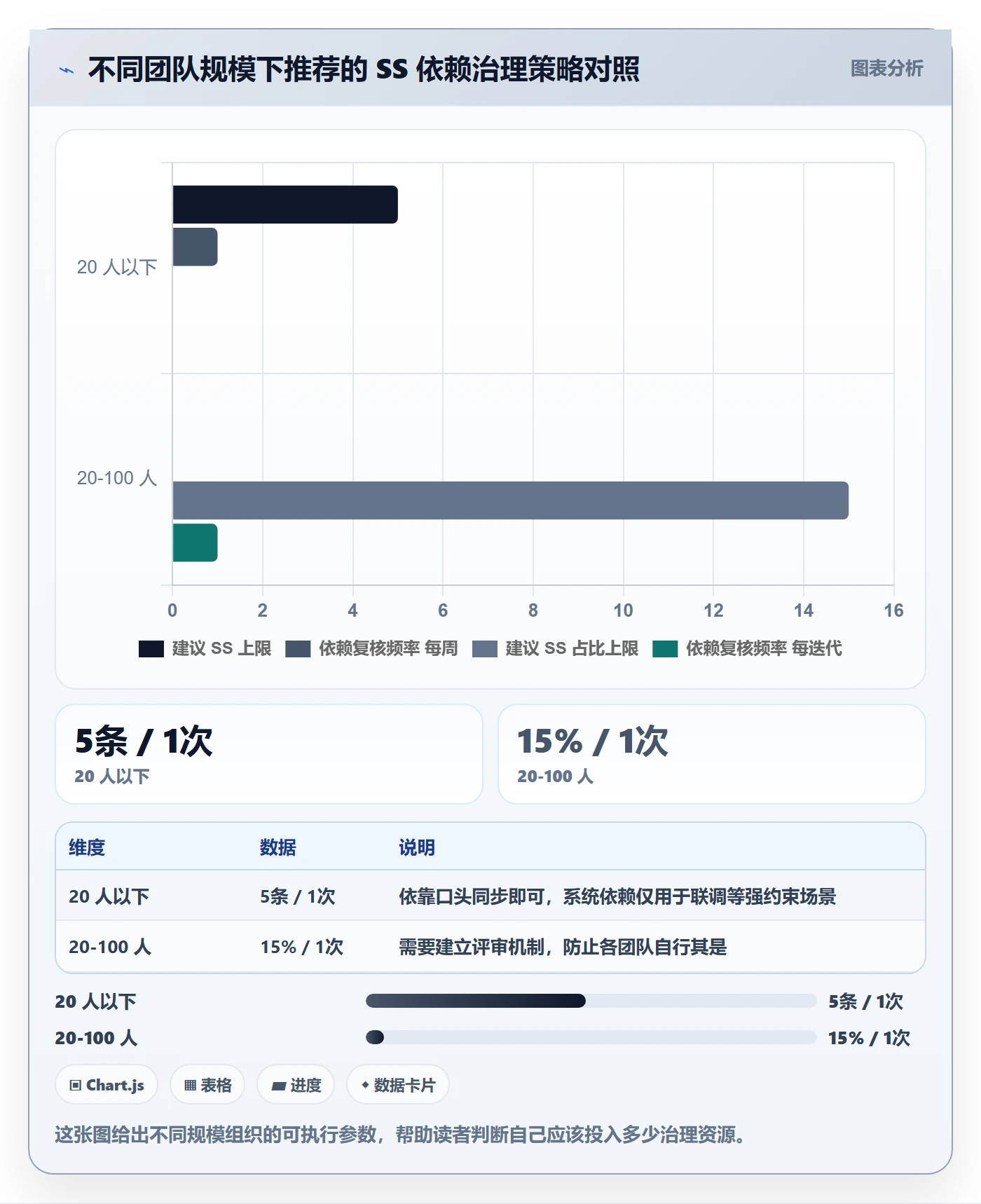
Task: Click the 每周 review bar for 20 人以下
Action: click(x=195, y=247)
